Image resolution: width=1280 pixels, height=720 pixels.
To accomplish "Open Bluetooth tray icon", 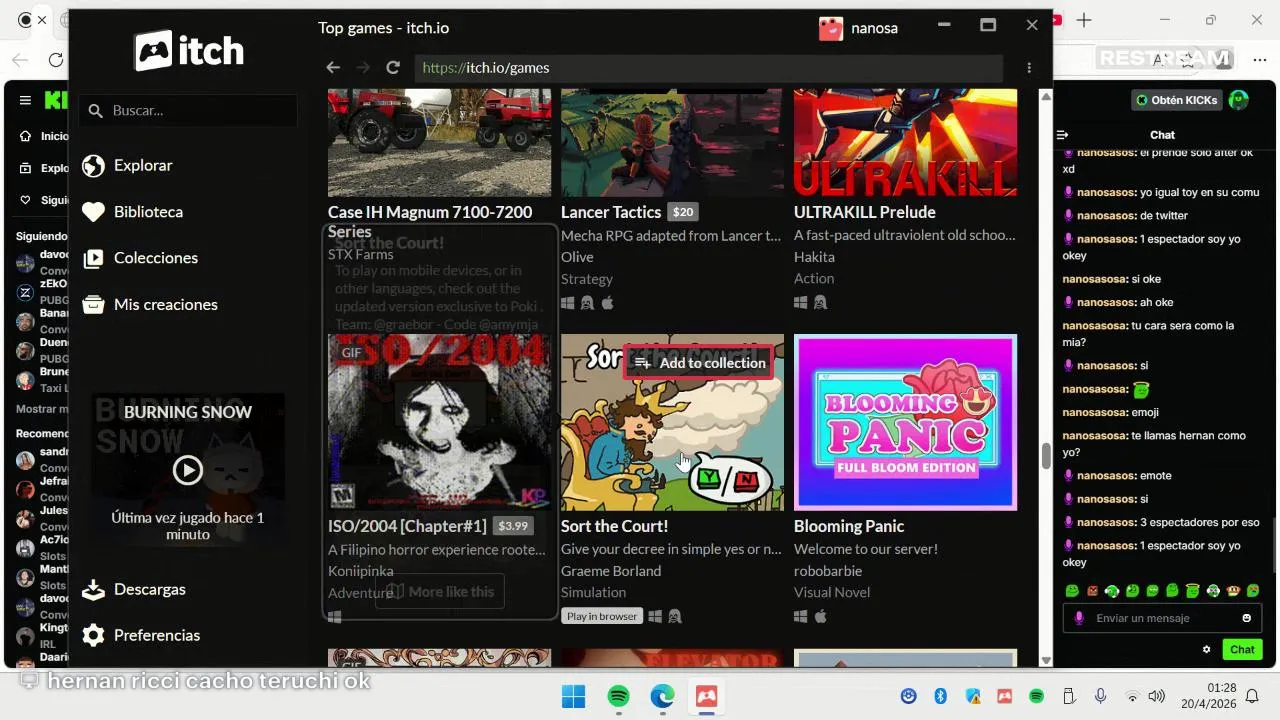I will point(940,696).
